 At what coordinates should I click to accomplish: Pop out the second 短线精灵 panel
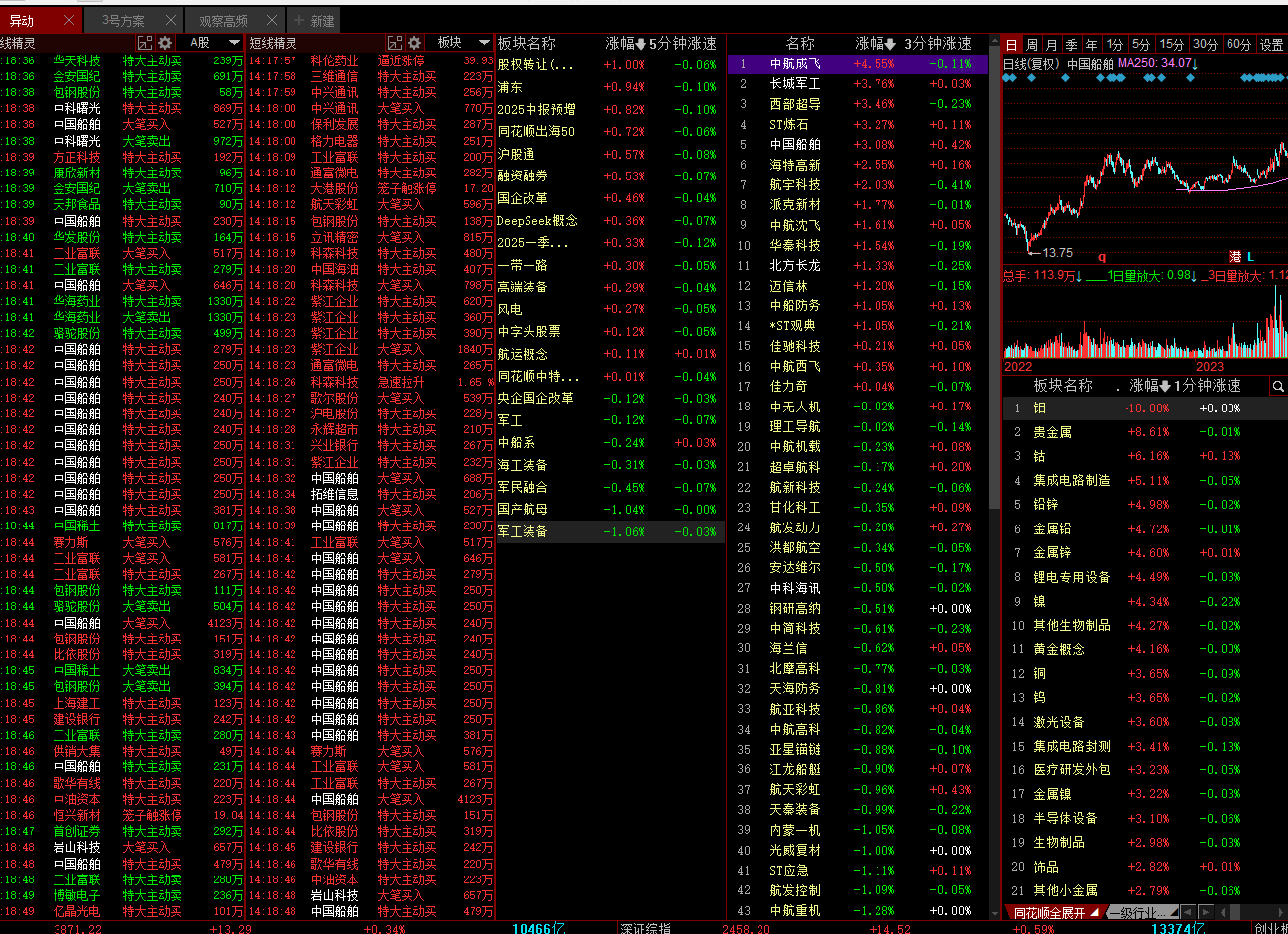click(x=395, y=43)
